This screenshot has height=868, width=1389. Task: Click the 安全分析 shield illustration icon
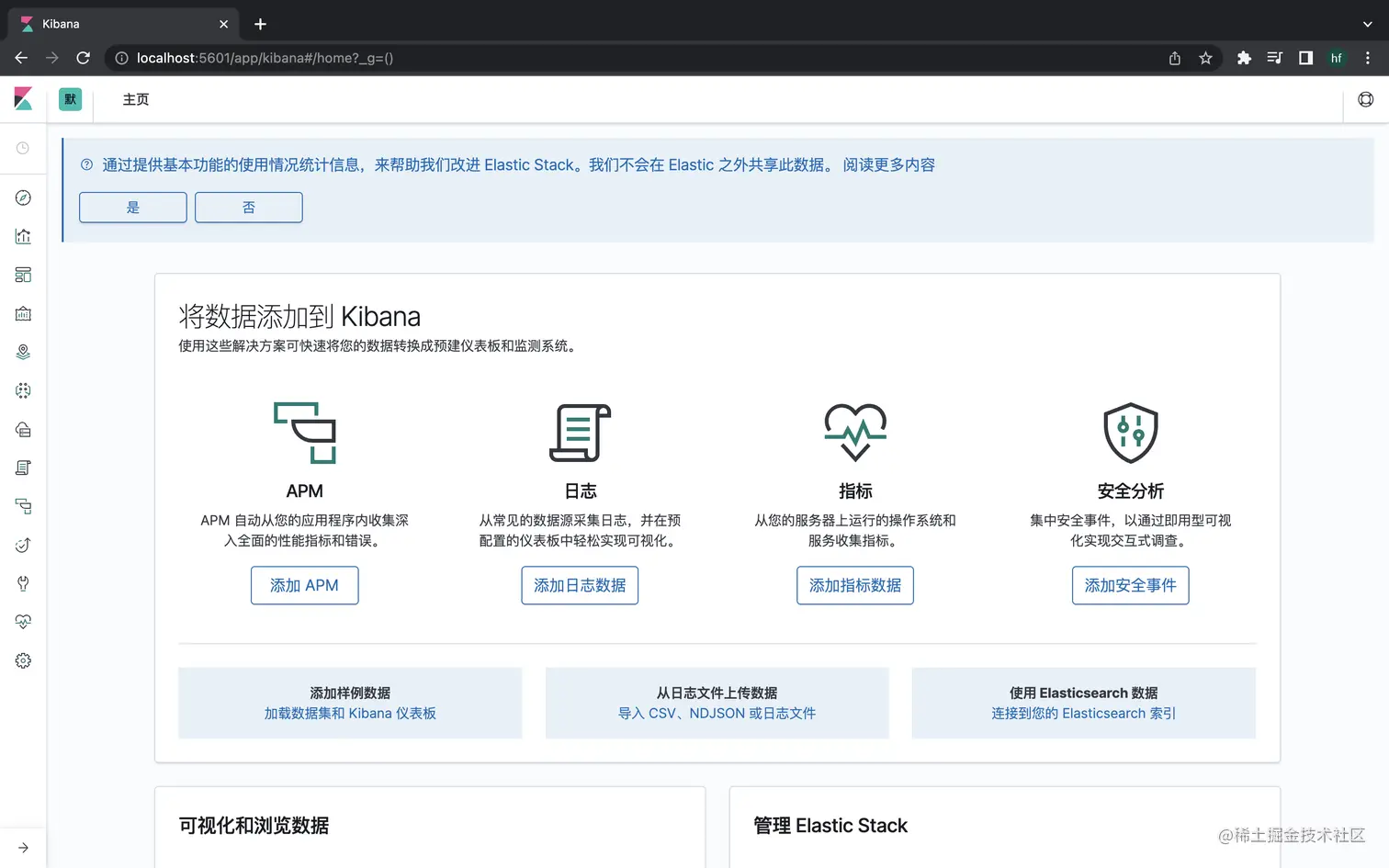tap(1131, 433)
